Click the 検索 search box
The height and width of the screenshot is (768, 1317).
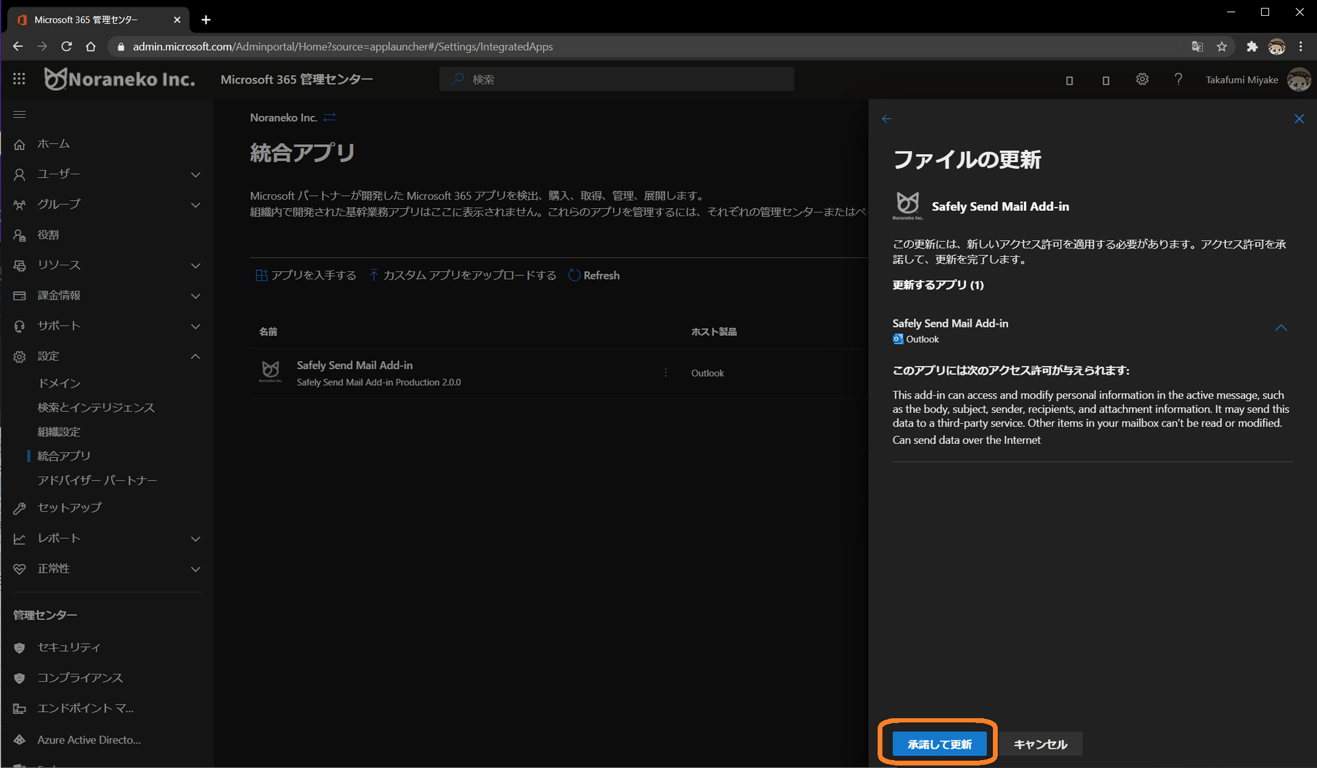(617, 79)
